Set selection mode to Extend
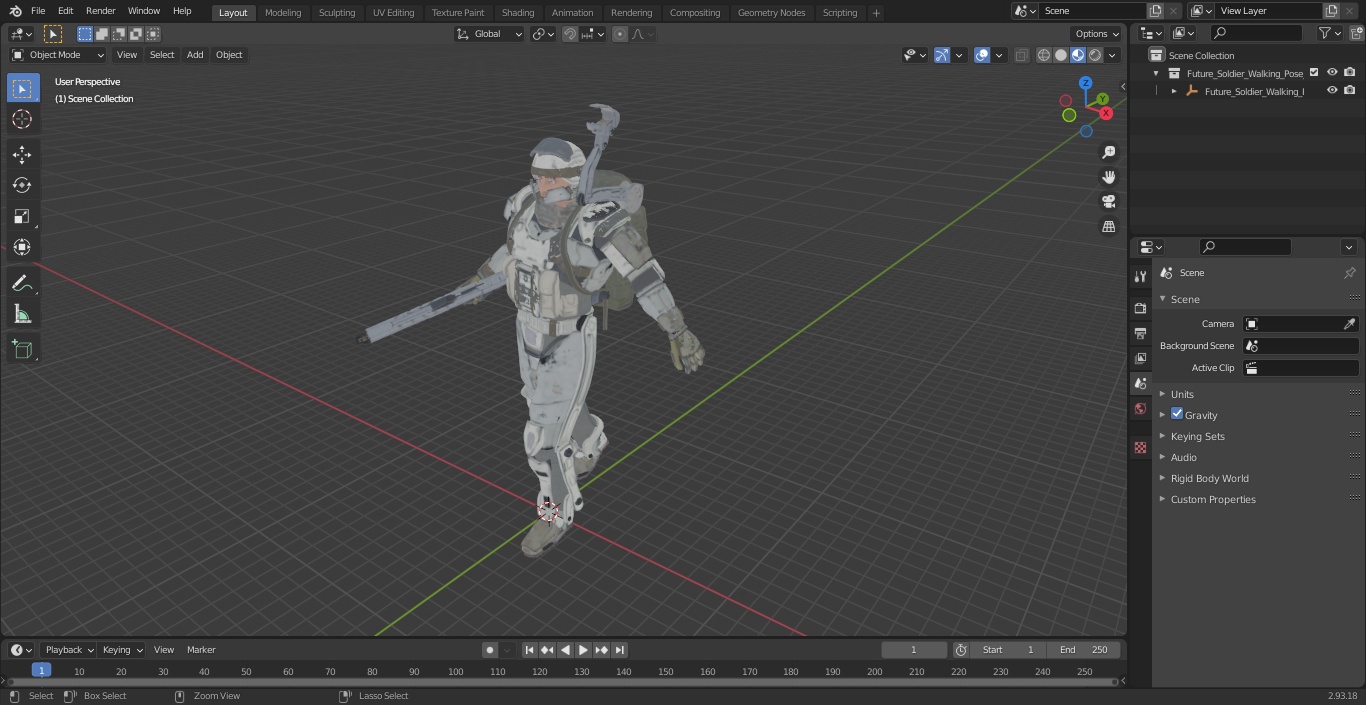 (102, 34)
